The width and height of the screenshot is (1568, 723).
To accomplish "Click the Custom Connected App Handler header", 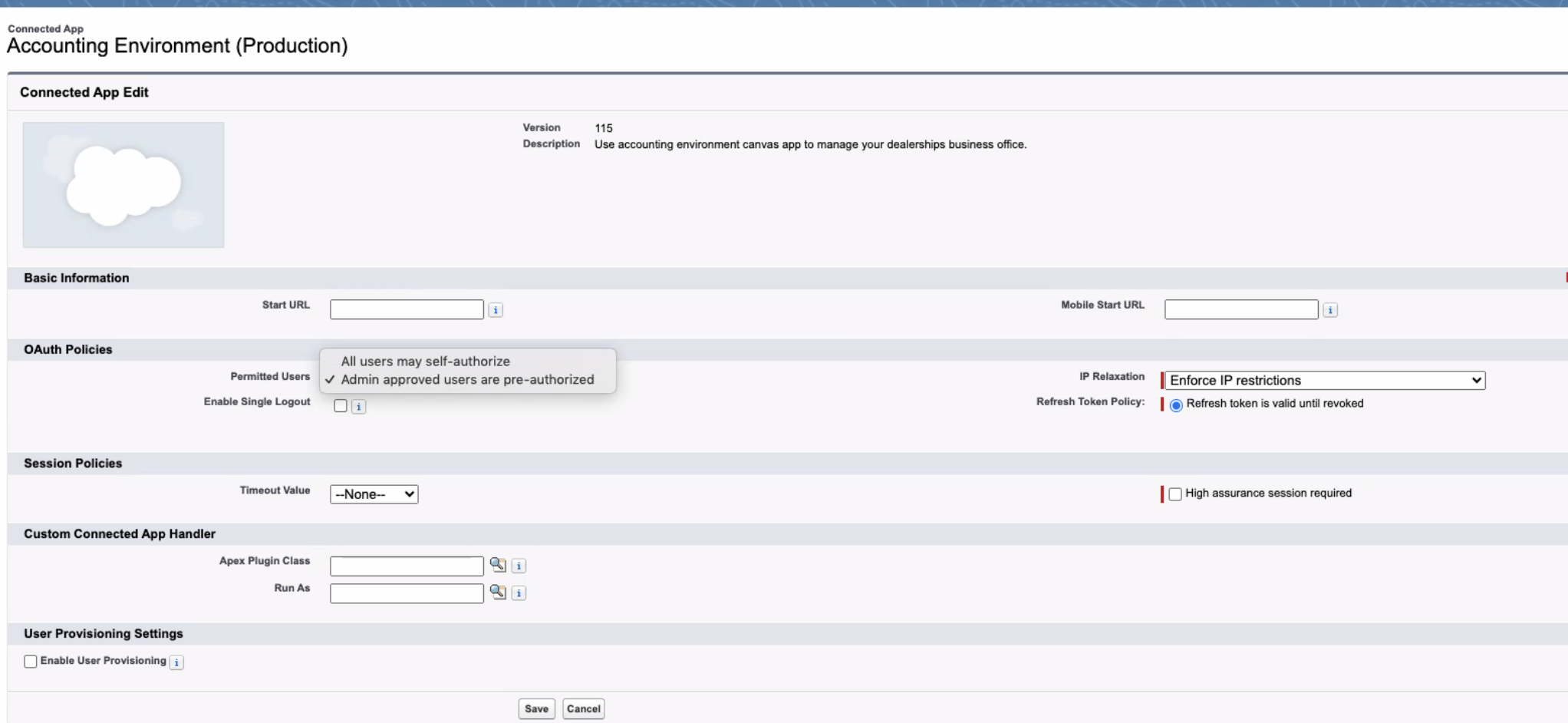I will pos(120,533).
